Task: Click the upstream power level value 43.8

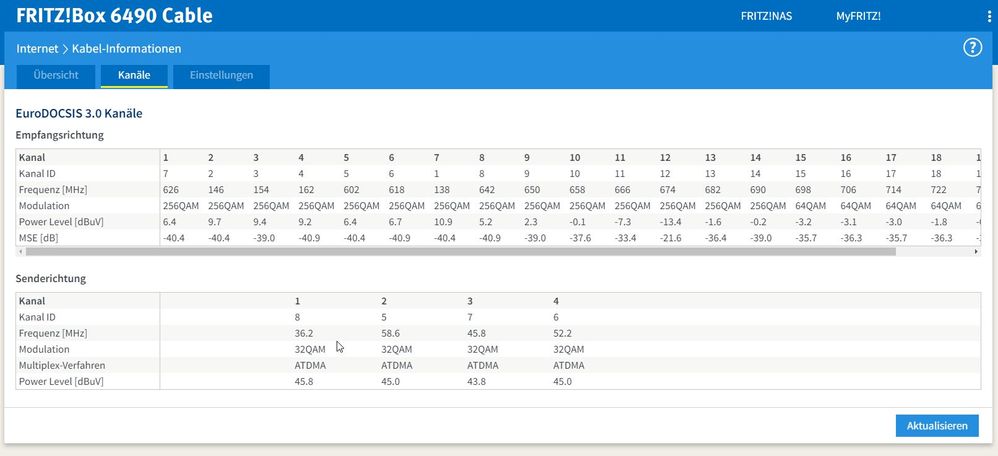Action: tap(477, 381)
